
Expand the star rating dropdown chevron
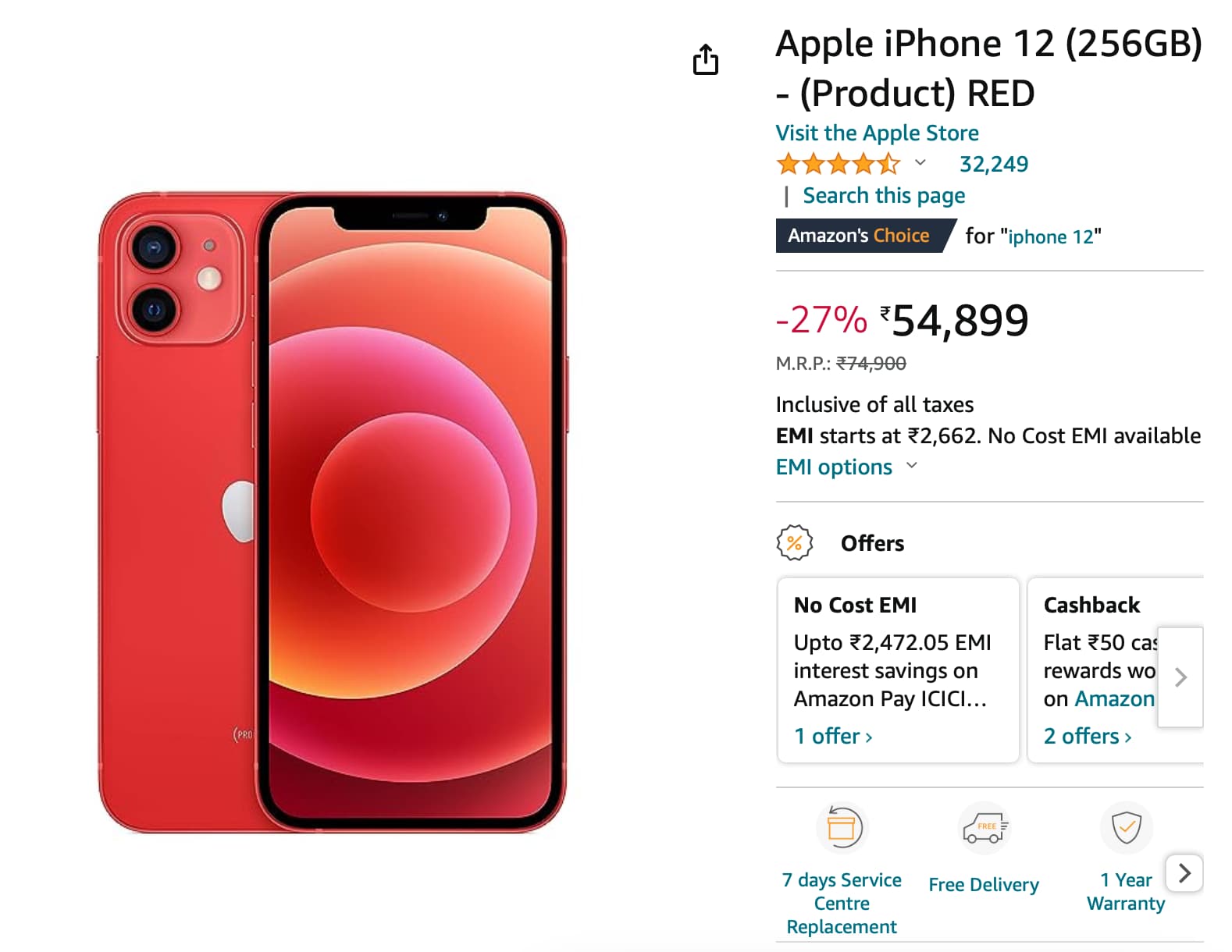pyautogui.click(x=920, y=162)
